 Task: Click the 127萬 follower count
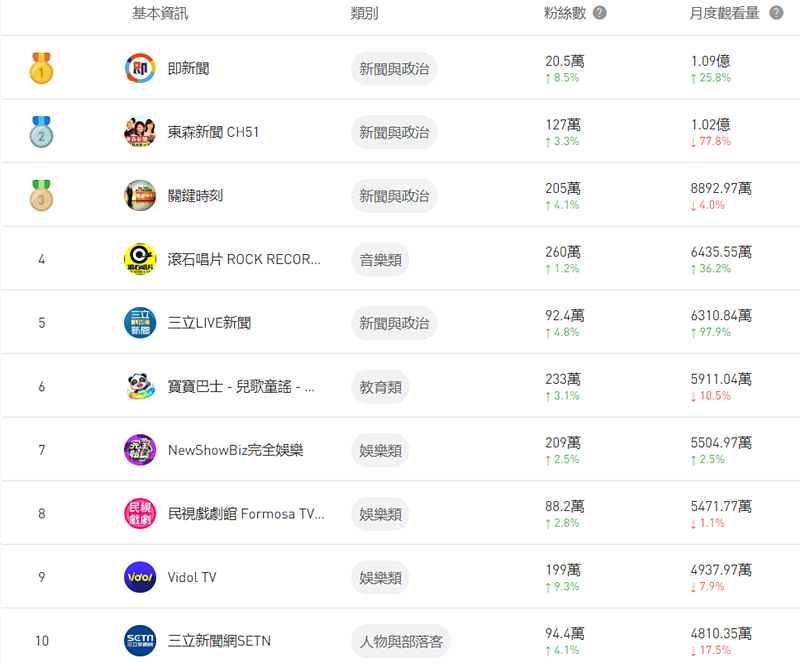[x=563, y=125]
